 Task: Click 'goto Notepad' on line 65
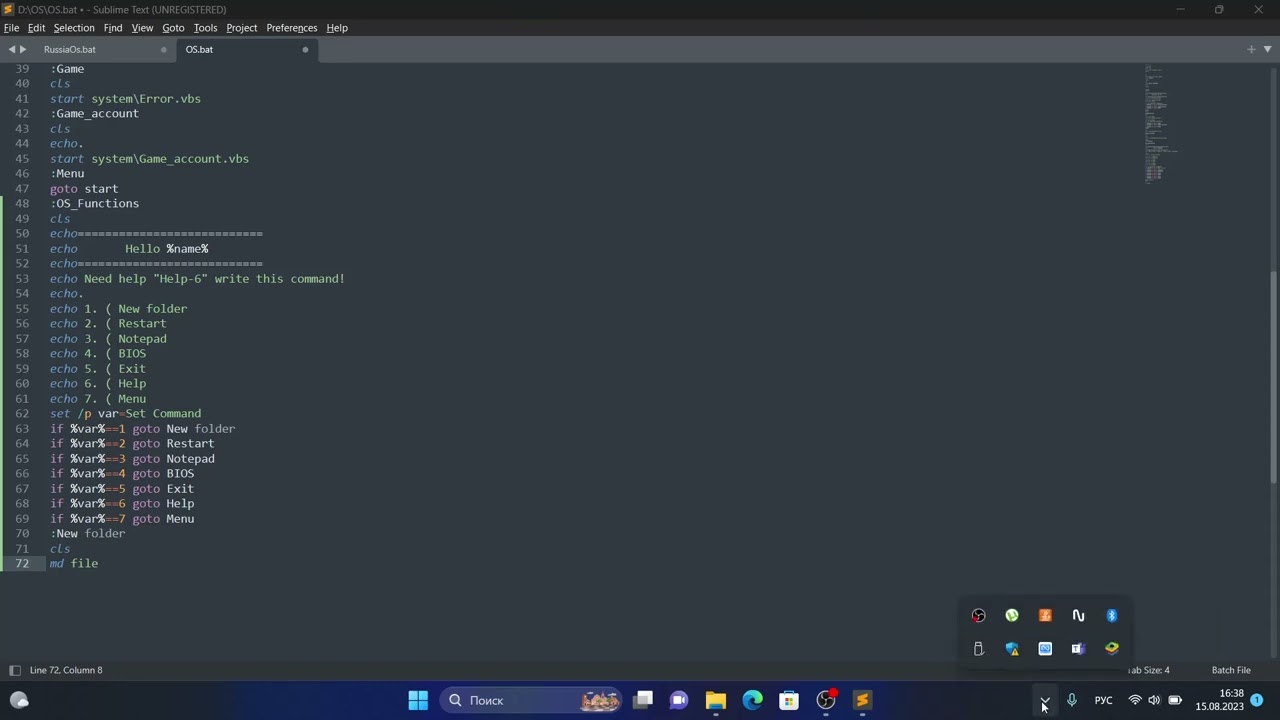[173, 458]
